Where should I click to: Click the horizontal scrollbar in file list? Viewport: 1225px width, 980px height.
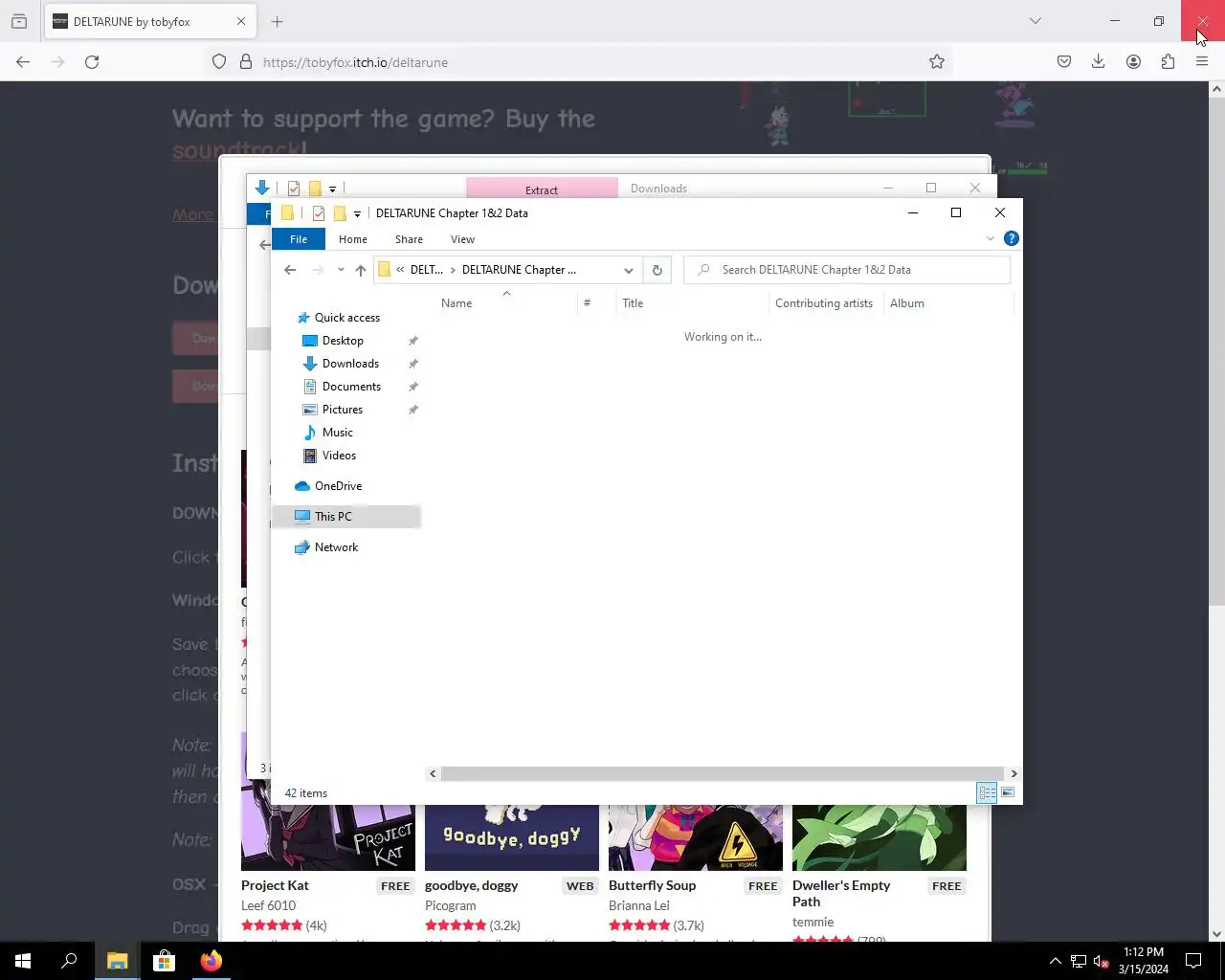click(723, 773)
